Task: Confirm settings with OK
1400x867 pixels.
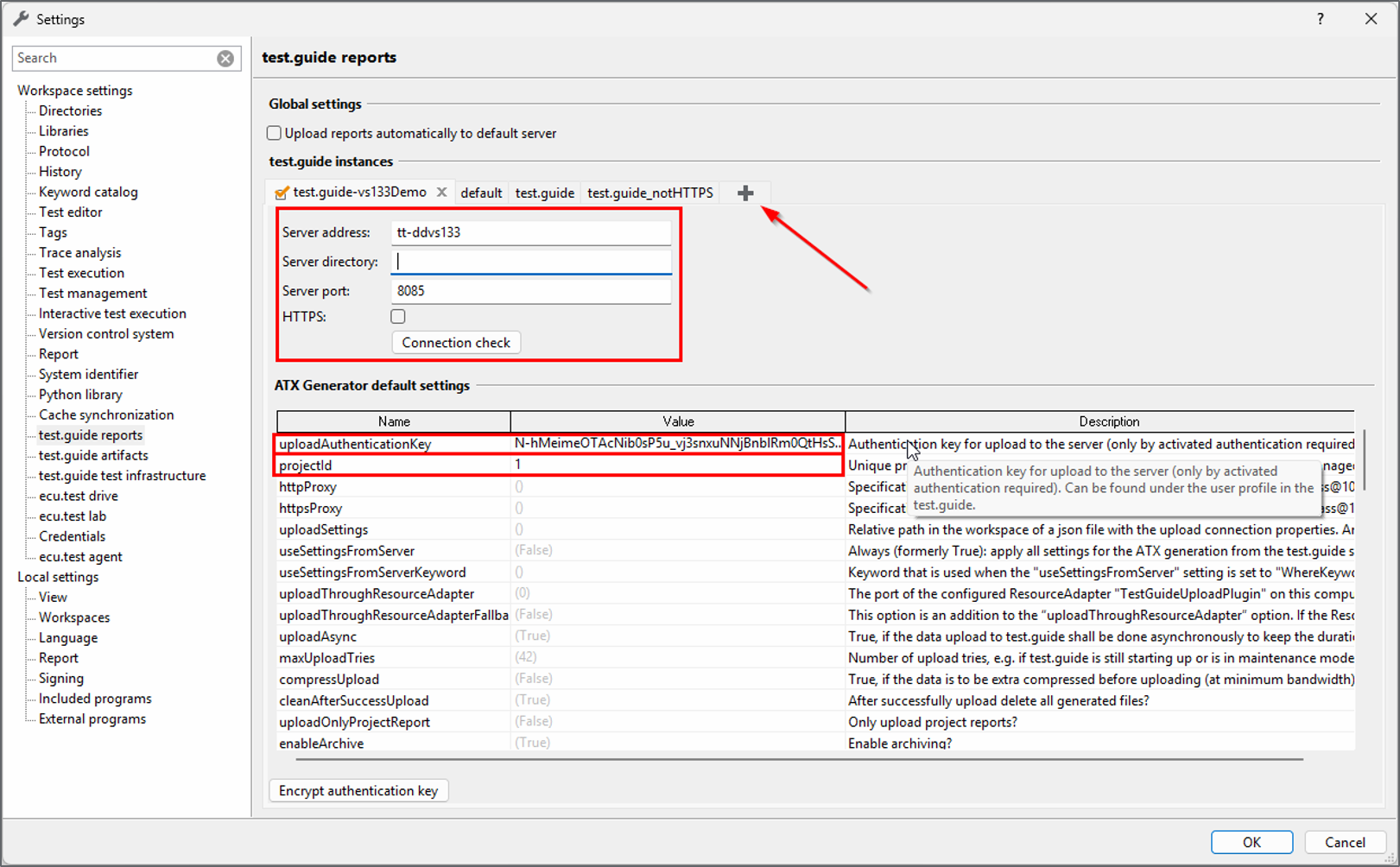Action: click(x=1251, y=842)
